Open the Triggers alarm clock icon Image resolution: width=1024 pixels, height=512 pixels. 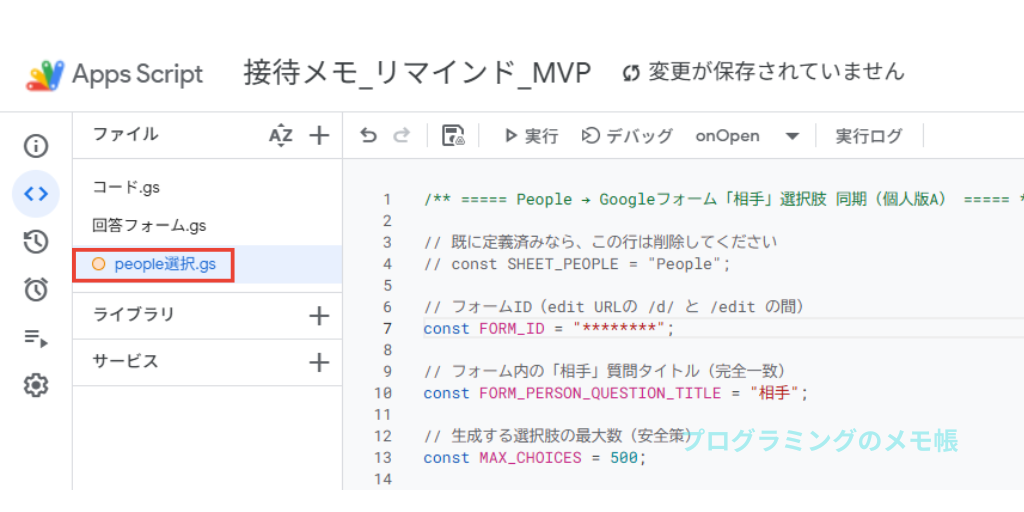(36, 289)
